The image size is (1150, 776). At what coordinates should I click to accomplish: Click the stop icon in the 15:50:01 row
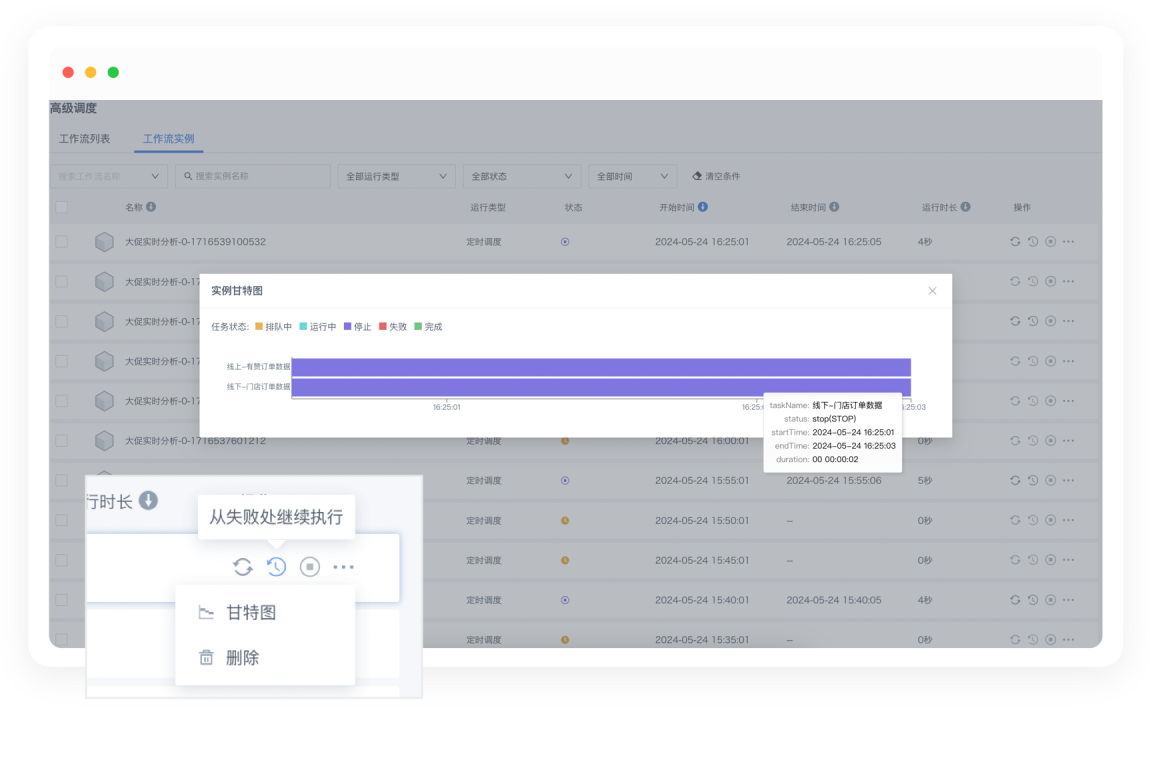1050,520
